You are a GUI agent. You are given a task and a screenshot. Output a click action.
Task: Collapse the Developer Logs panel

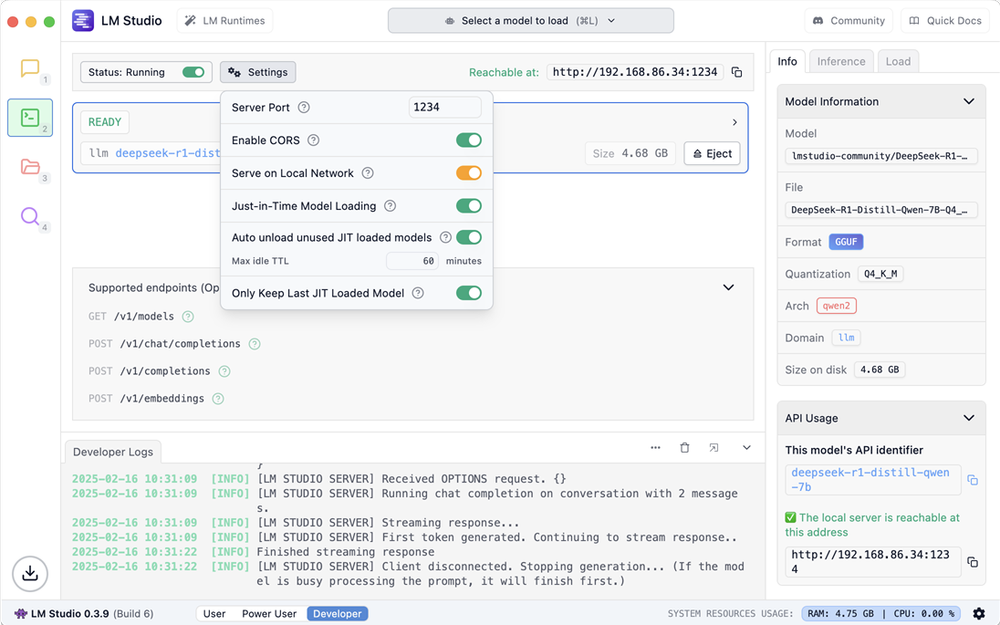click(x=746, y=448)
